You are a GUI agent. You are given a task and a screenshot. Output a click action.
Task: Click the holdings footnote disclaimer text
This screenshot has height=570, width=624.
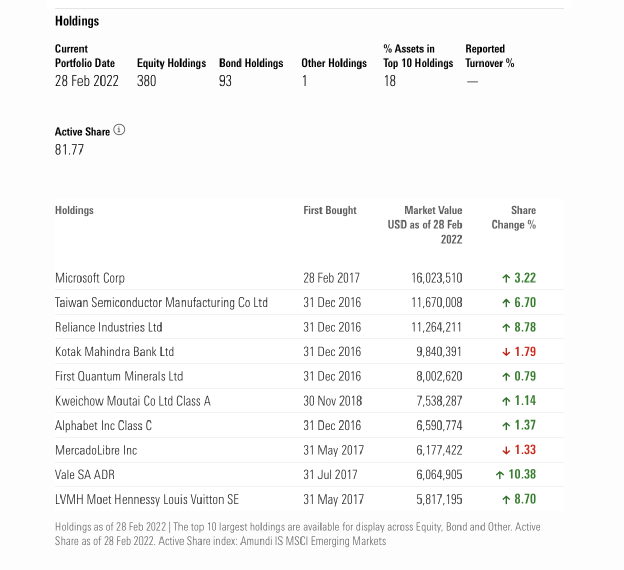298,534
